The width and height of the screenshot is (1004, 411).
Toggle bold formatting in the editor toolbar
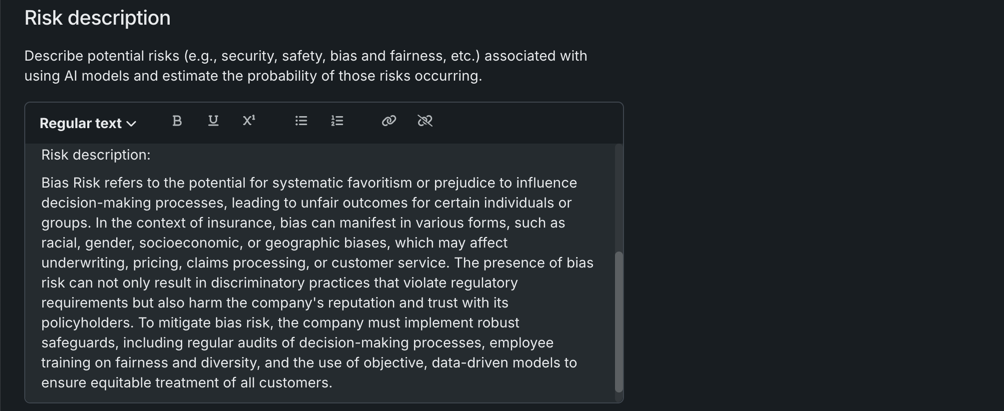tap(177, 121)
